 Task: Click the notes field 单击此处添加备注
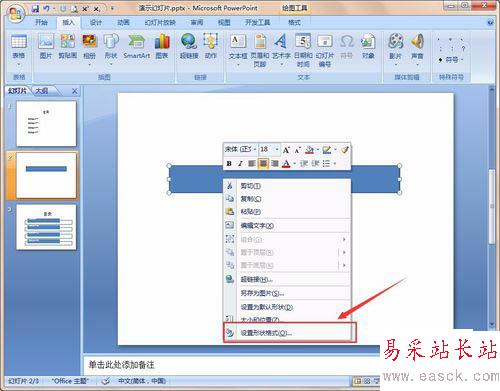231,364
